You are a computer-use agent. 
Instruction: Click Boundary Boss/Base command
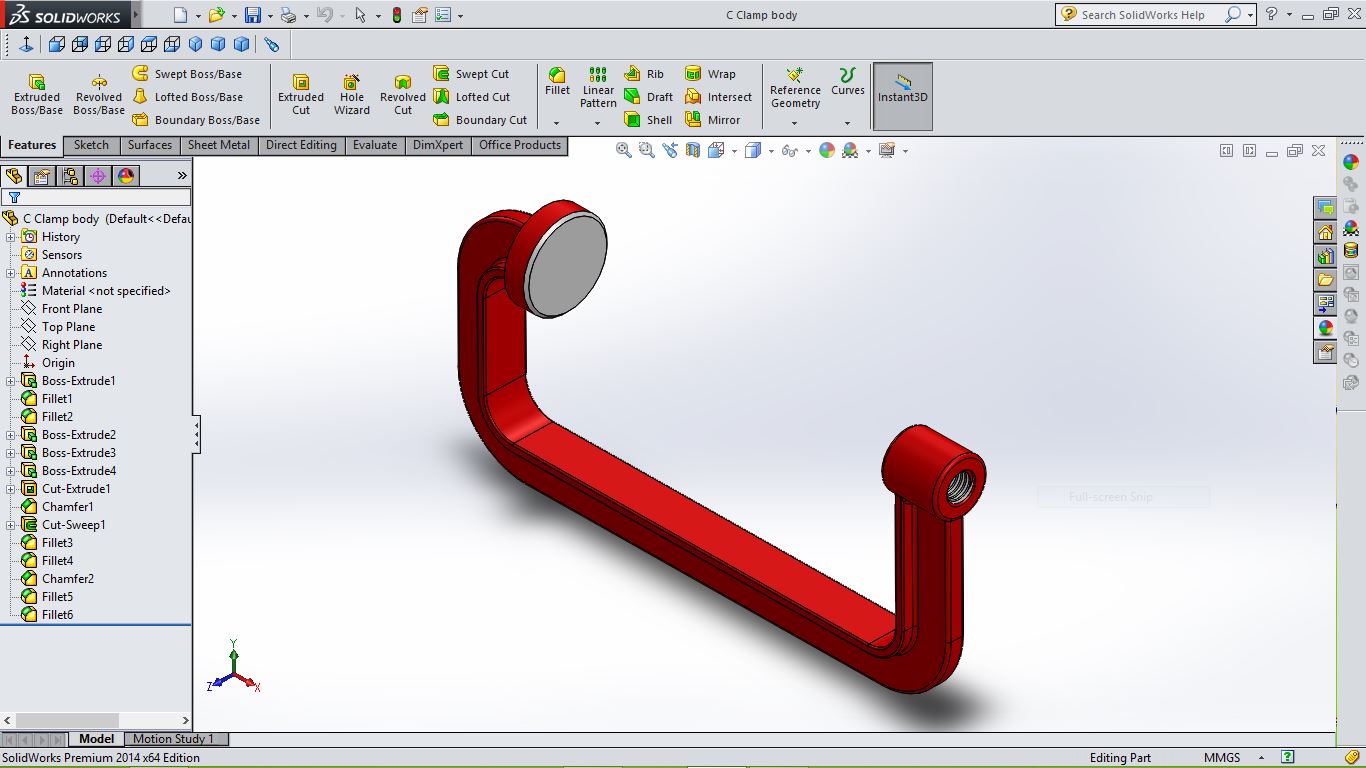click(196, 120)
